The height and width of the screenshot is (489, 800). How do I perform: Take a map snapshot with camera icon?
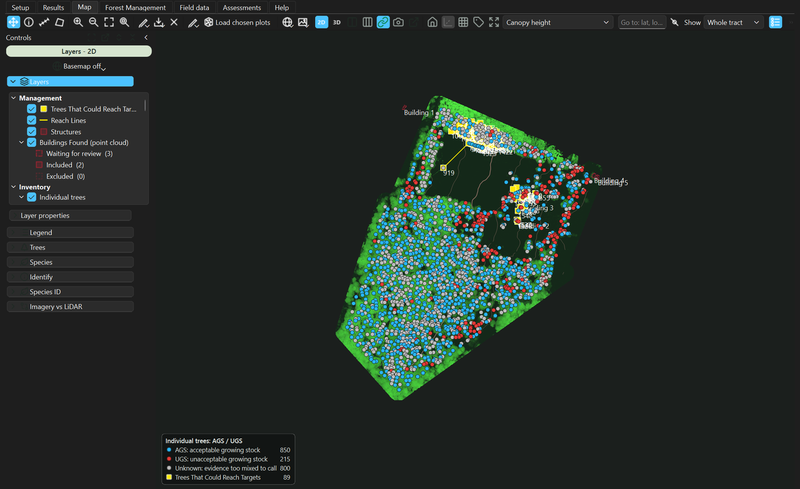pos(398,22)
